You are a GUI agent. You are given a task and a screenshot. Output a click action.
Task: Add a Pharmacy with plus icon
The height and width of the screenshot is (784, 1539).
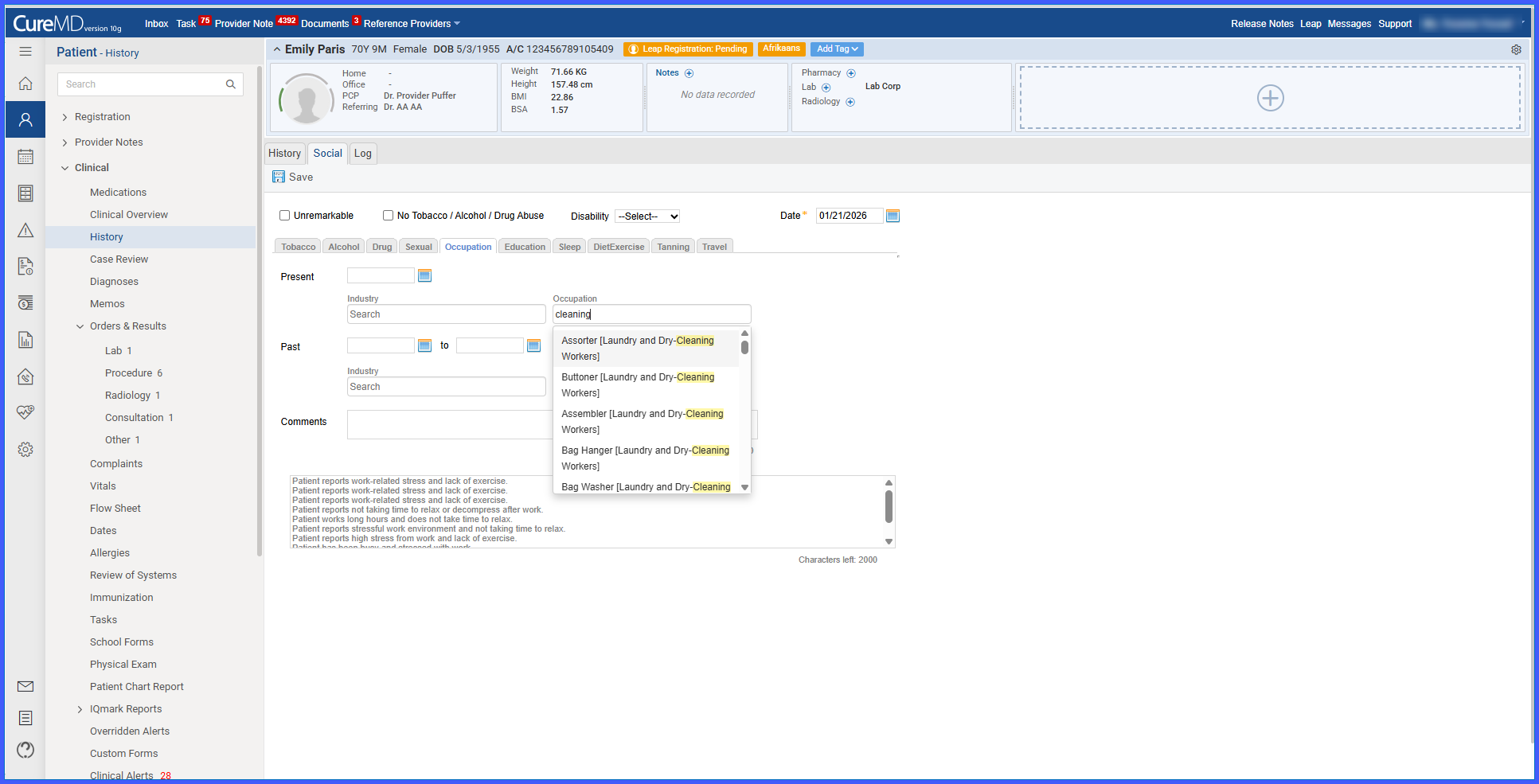[x=851, y=73]
